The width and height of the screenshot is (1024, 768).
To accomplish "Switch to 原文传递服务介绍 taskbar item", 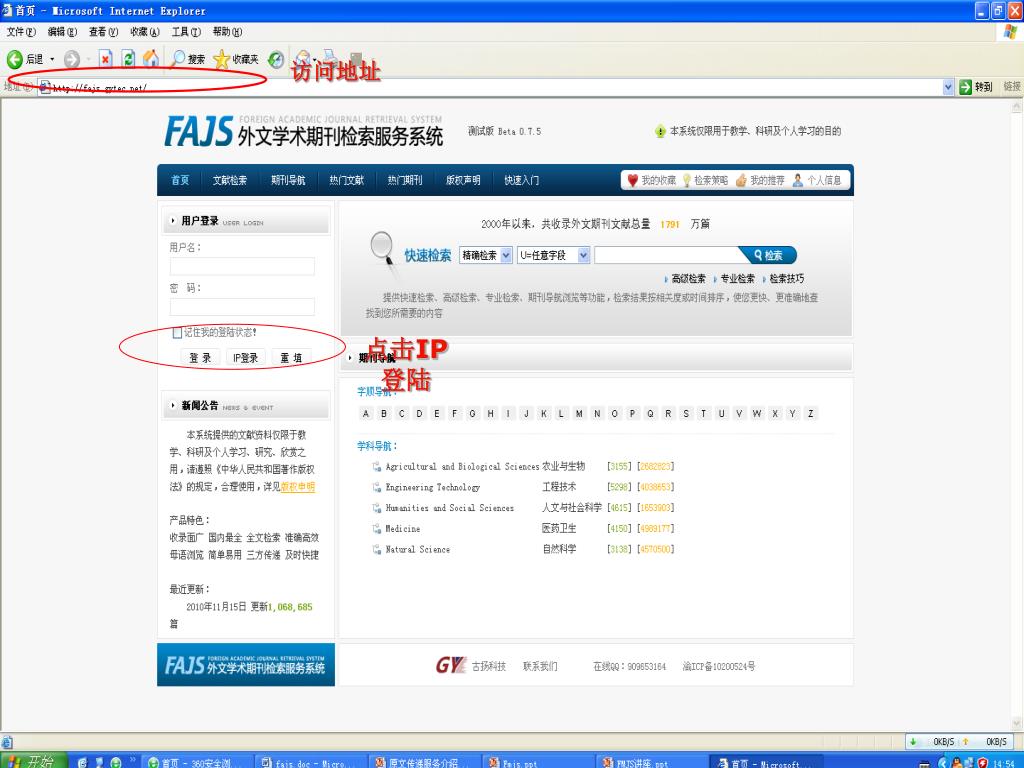I will click(424, 762).
